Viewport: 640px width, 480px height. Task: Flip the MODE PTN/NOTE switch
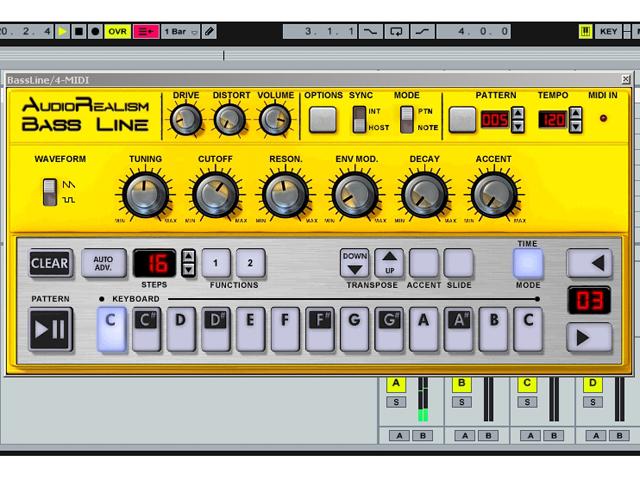pyautogui.click(x=407, y=120)
